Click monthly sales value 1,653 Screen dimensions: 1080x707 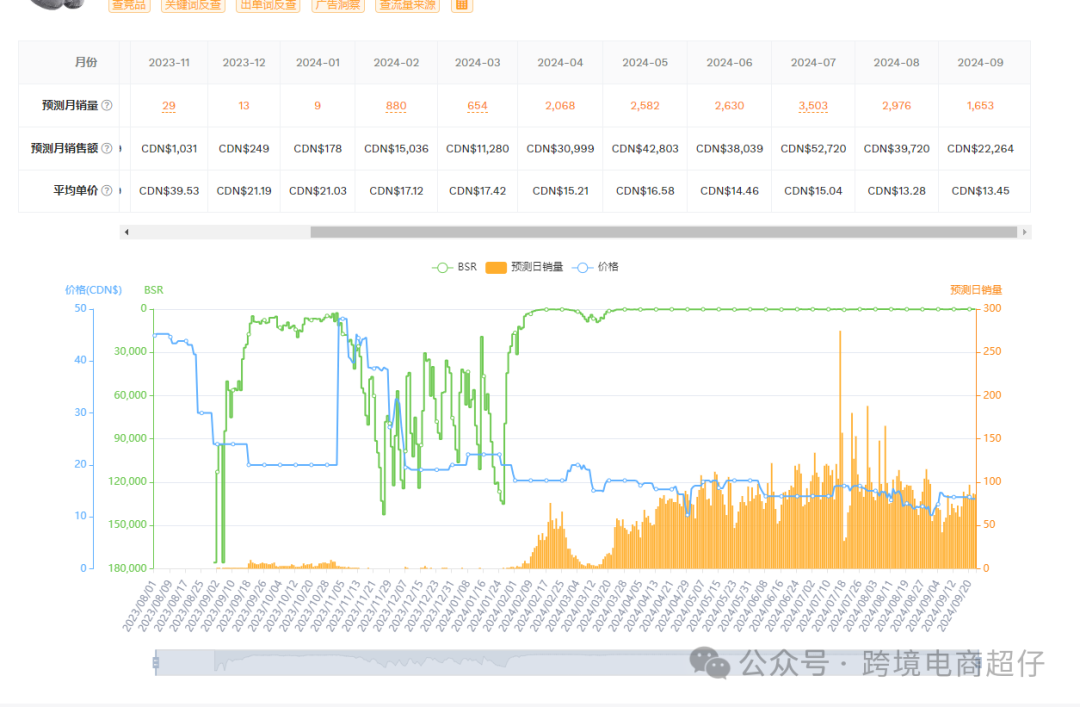point(980,105)
